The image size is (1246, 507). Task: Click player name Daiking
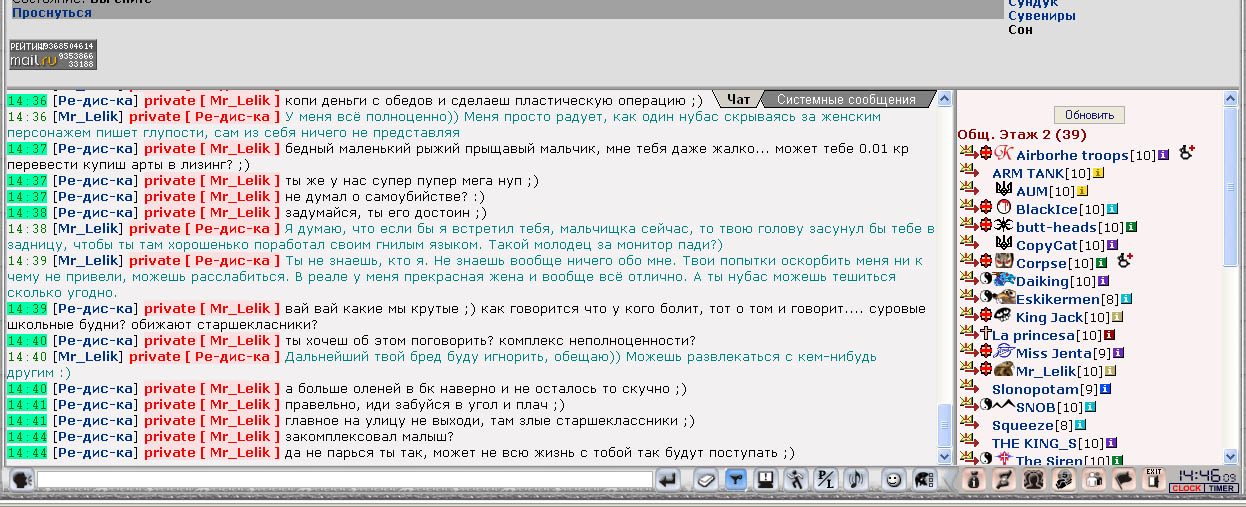tap(1042, 281)
